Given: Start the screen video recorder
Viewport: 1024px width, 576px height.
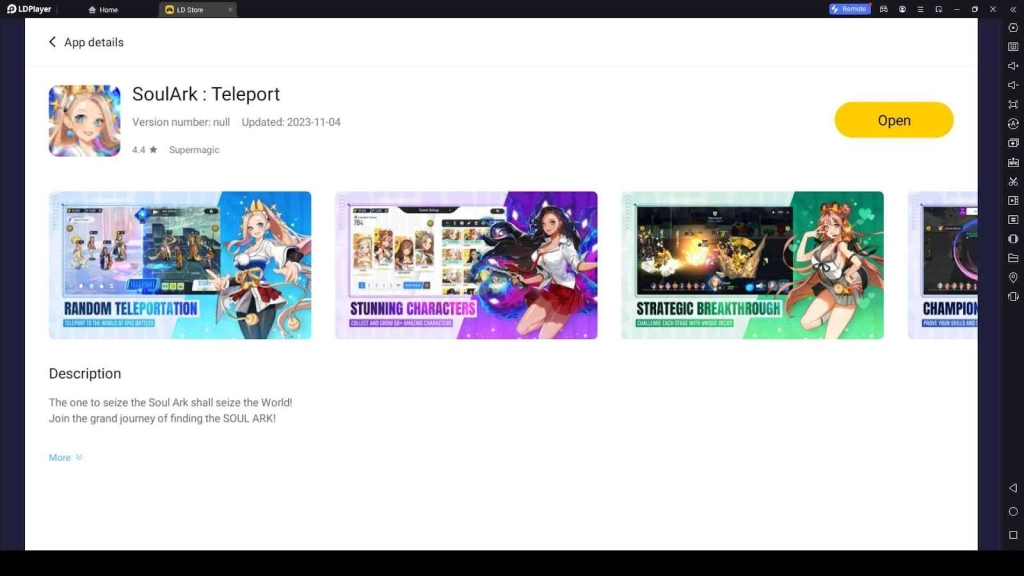Looking at the screenshot, I should pyautogui.click(x=1013, y=200).
